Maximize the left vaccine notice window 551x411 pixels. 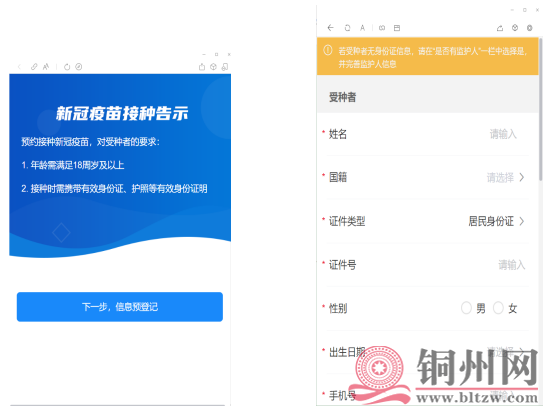216,54
